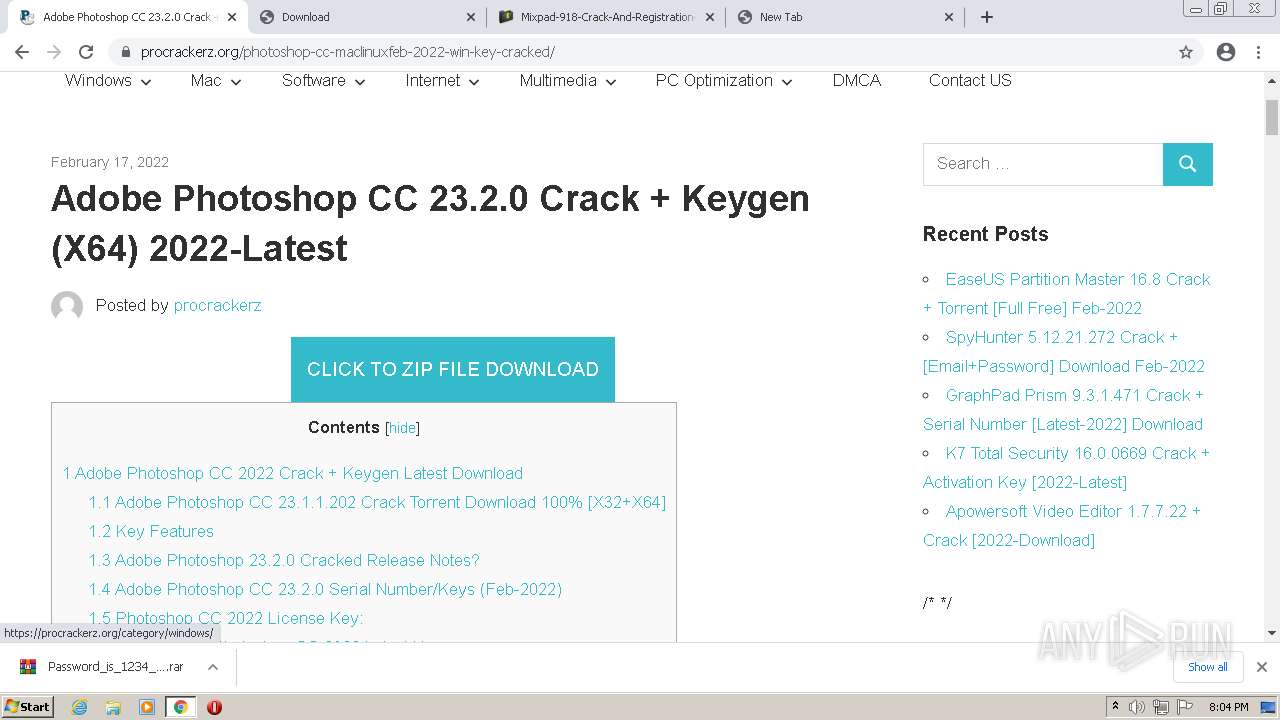Jump to 1.1 Crack Torrent Download section

[x=377, y=503]
